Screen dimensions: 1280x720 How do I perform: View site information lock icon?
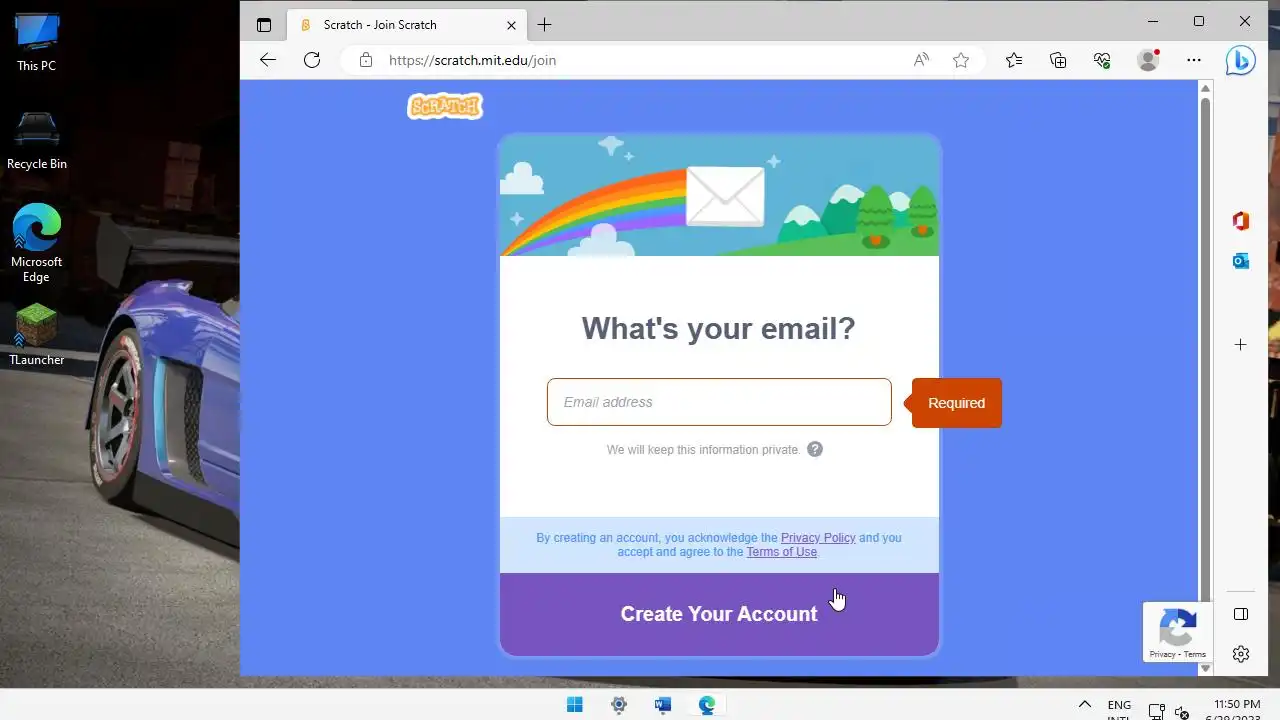coord(366,60)
